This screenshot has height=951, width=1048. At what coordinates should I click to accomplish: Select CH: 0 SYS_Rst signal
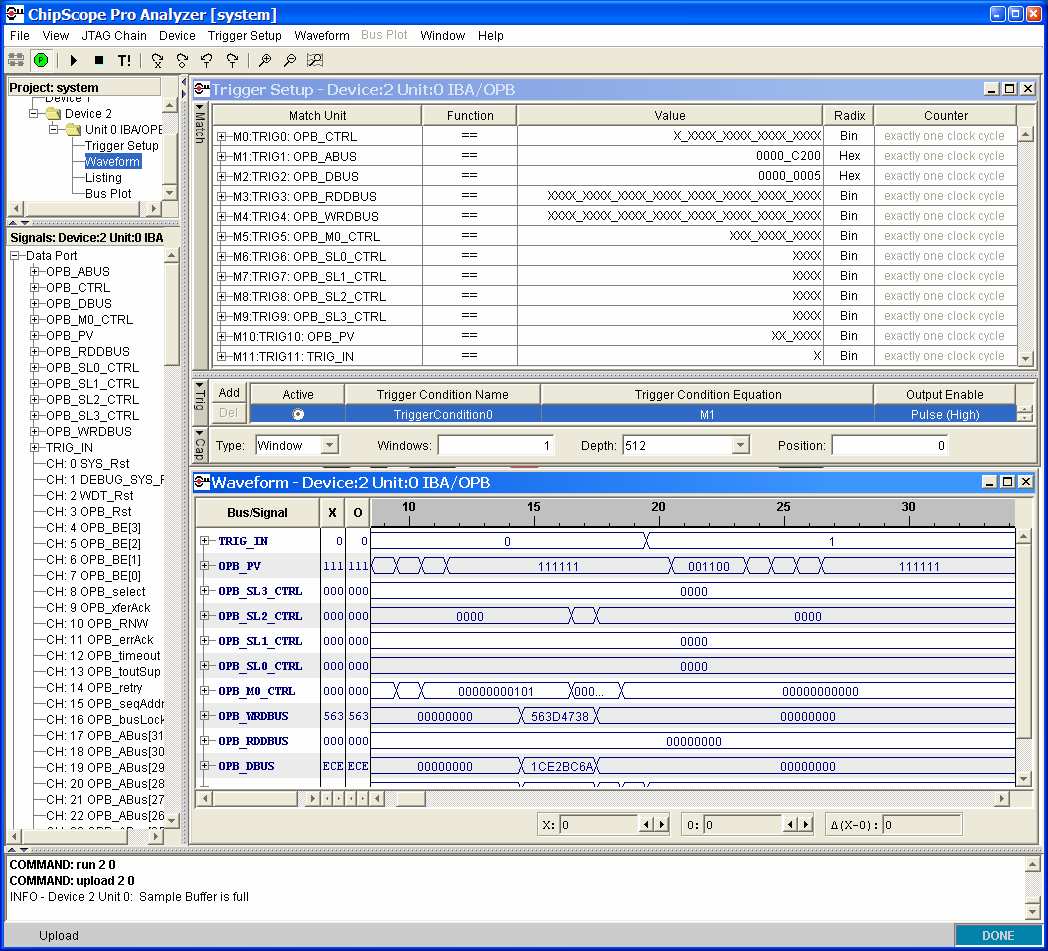88,463
